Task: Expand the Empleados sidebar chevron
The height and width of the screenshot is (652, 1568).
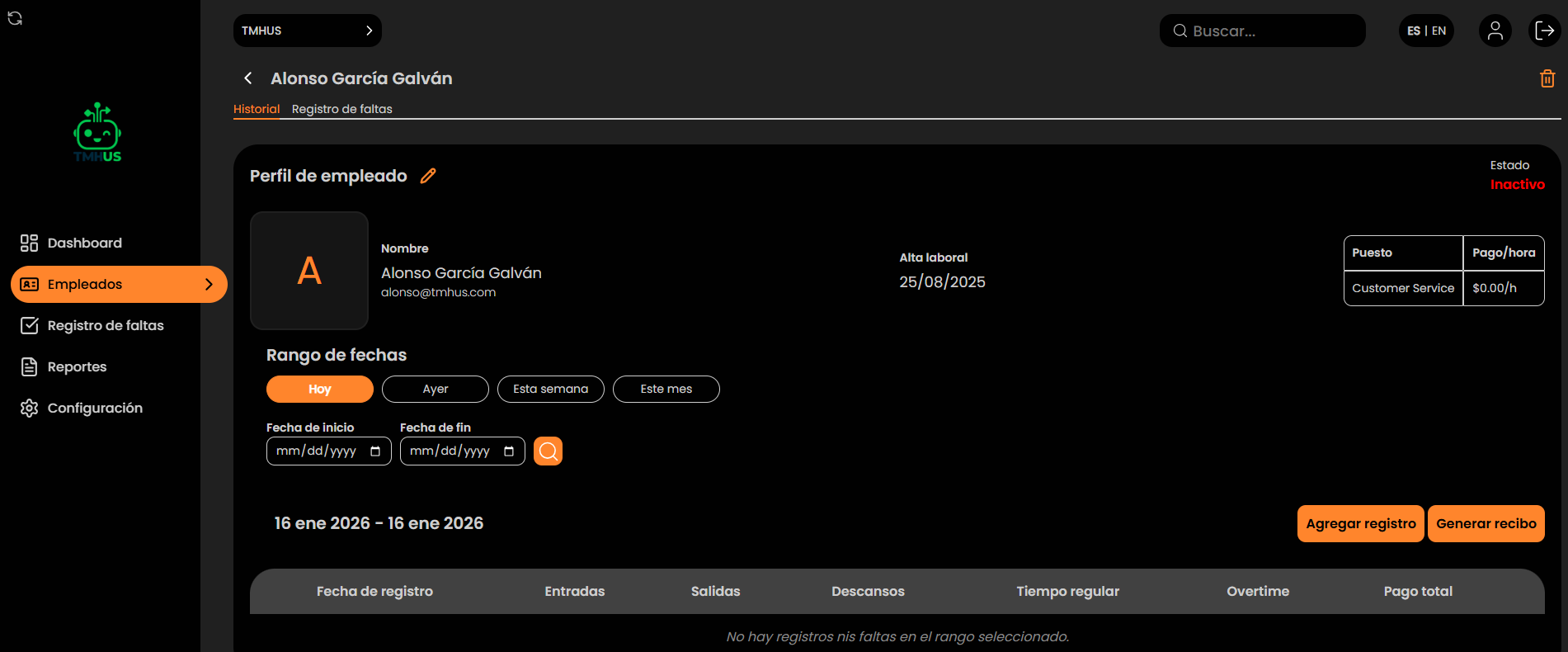Action: pos(209,284)
